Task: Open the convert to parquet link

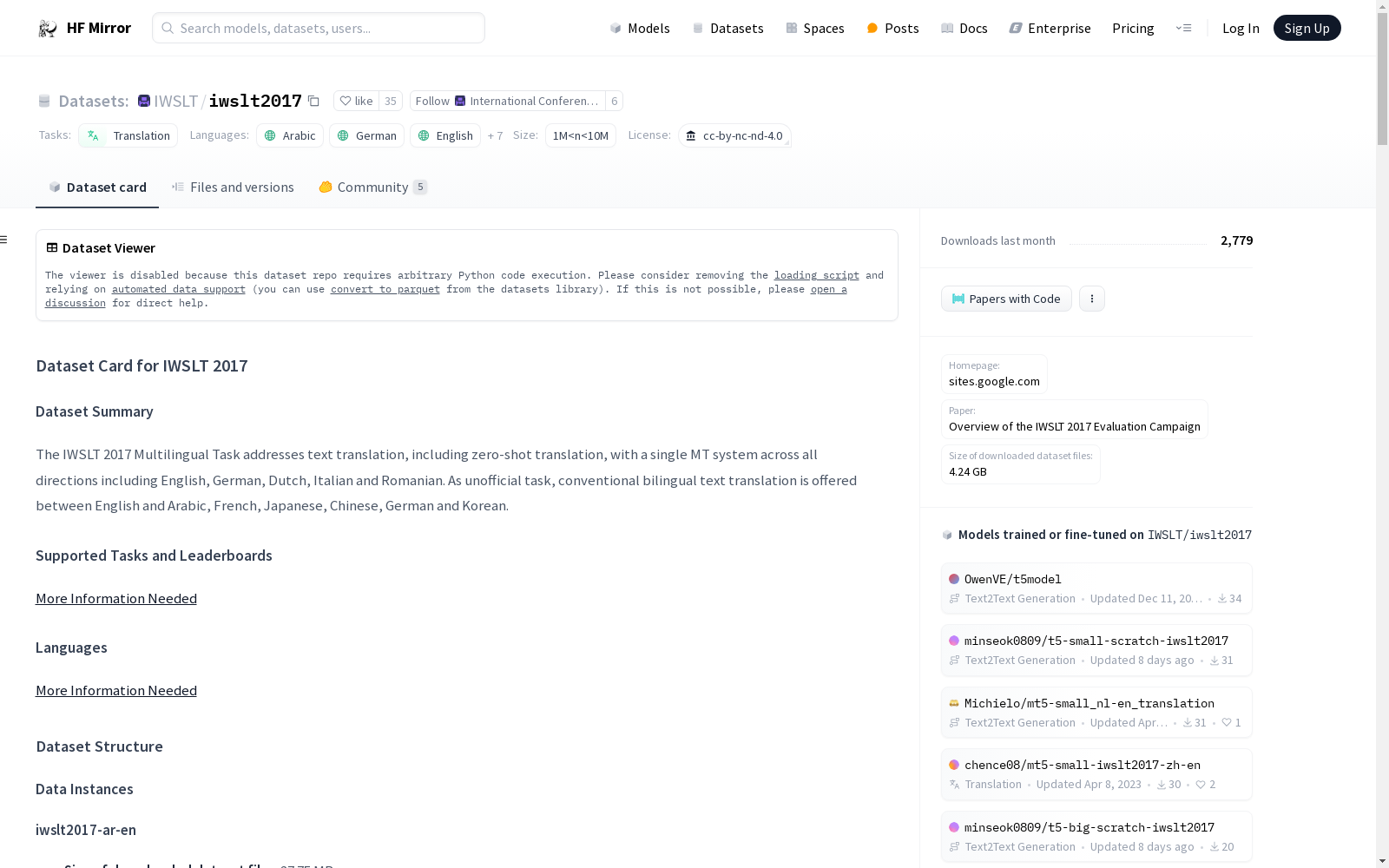Action: [385, 289]
